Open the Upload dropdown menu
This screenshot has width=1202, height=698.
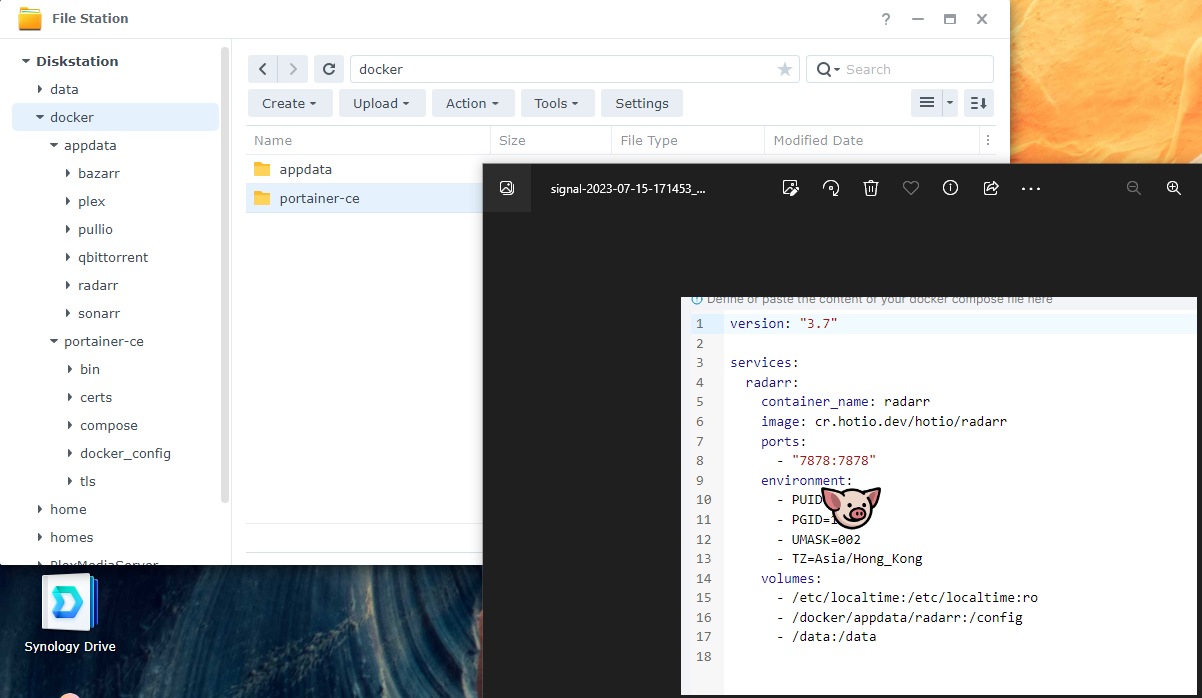click(x=382, y=103)
